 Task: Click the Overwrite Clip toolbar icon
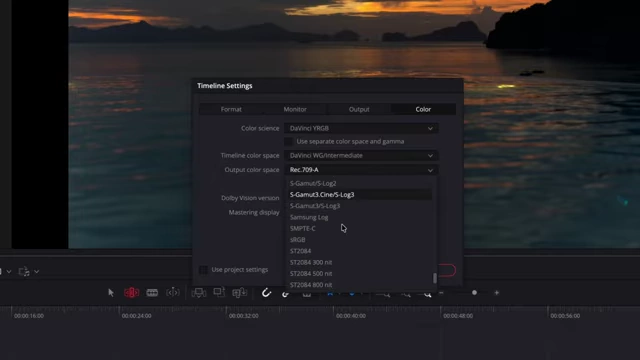[x=219, y=293]
